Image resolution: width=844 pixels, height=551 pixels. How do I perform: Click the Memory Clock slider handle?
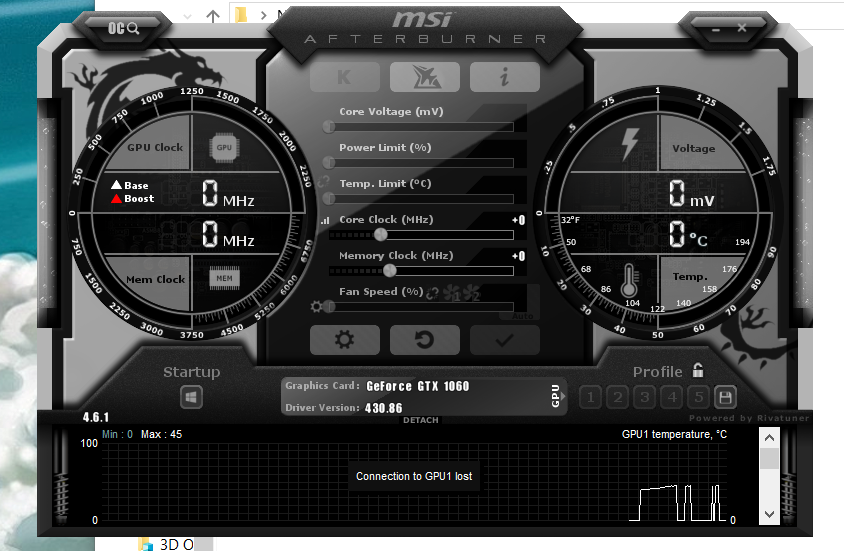(x=390, y=271)
